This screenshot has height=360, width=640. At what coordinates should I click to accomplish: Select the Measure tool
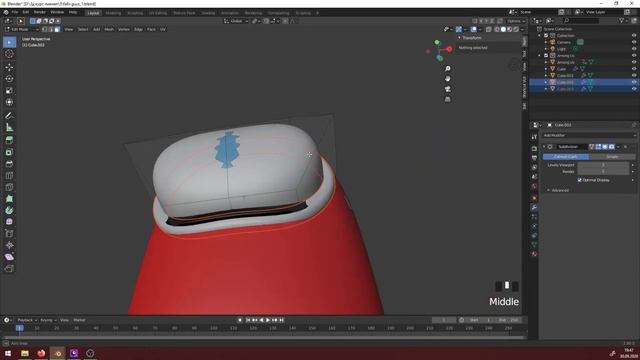[9, 128]
